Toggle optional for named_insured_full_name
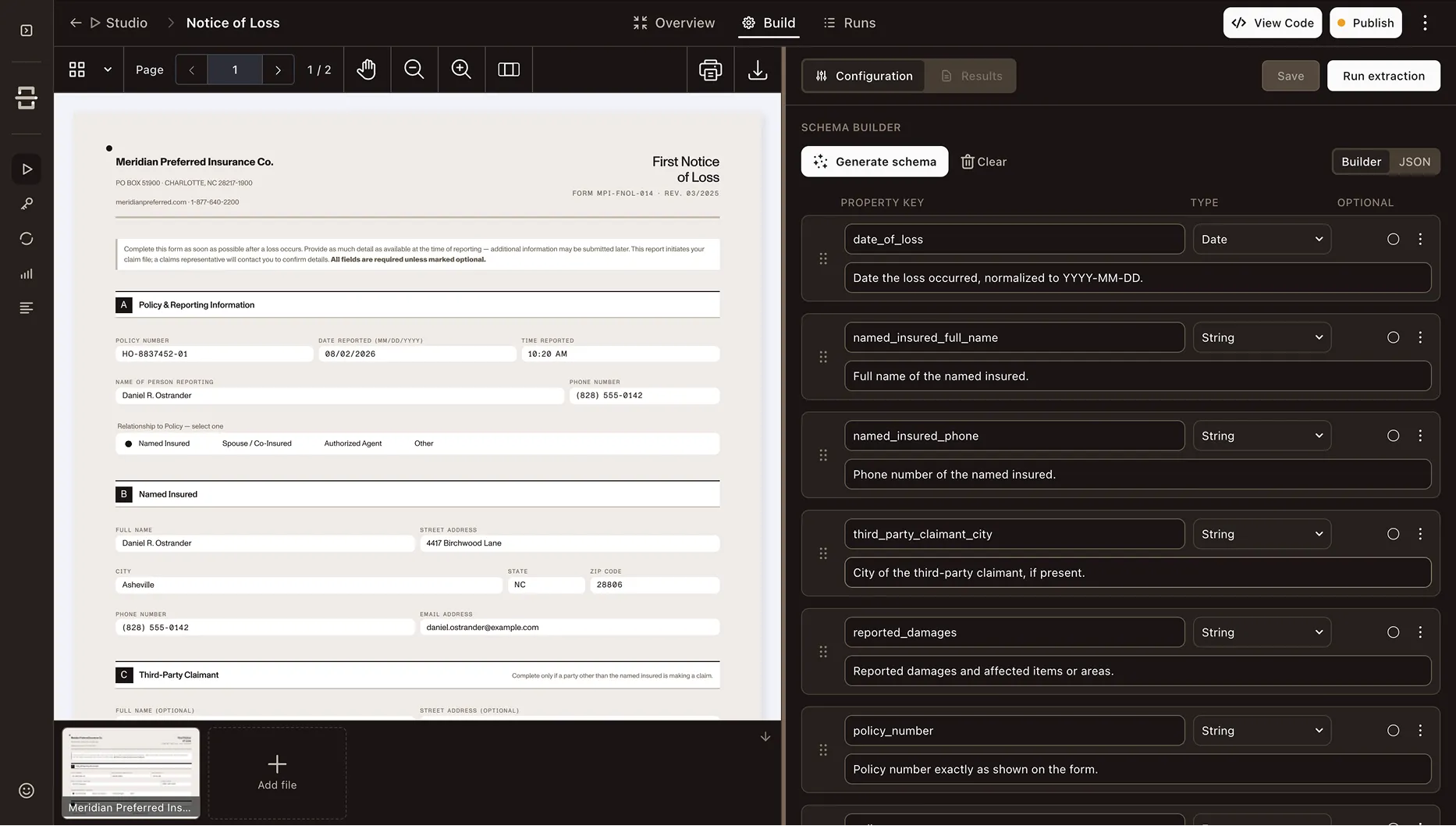The image size is (1456, 826). (x=1393, y=338)
